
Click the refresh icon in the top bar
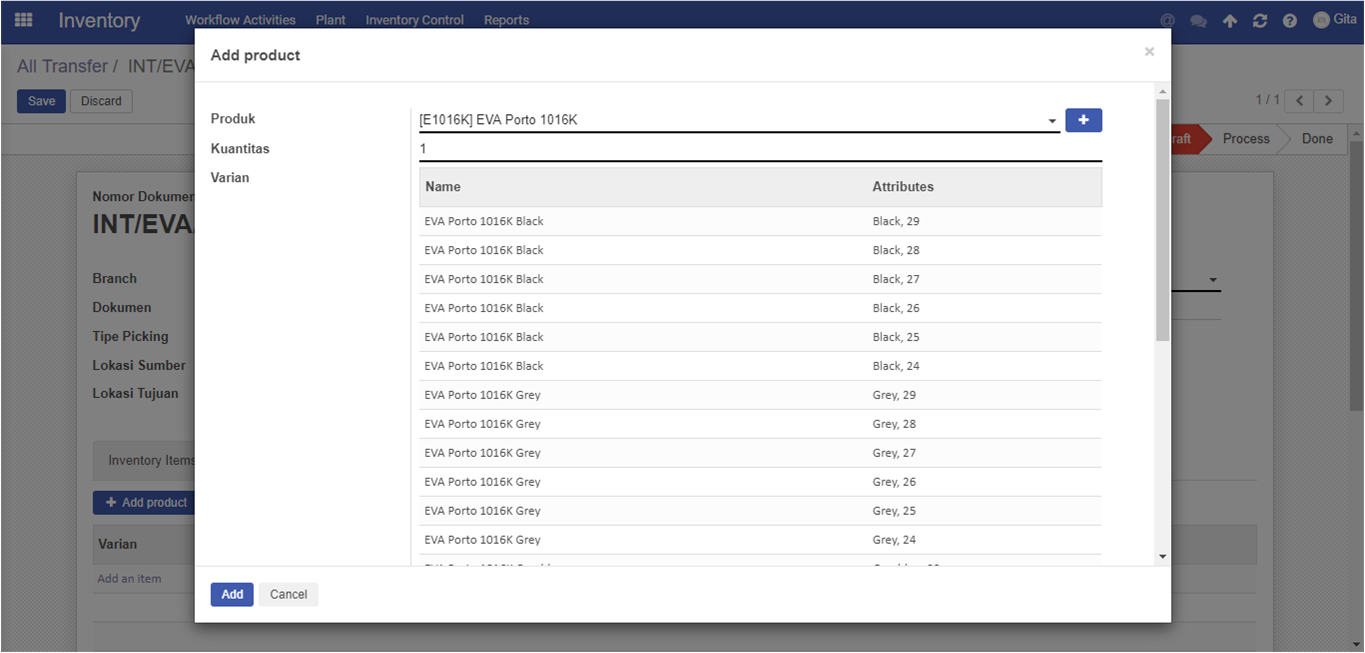(1260, 20)
